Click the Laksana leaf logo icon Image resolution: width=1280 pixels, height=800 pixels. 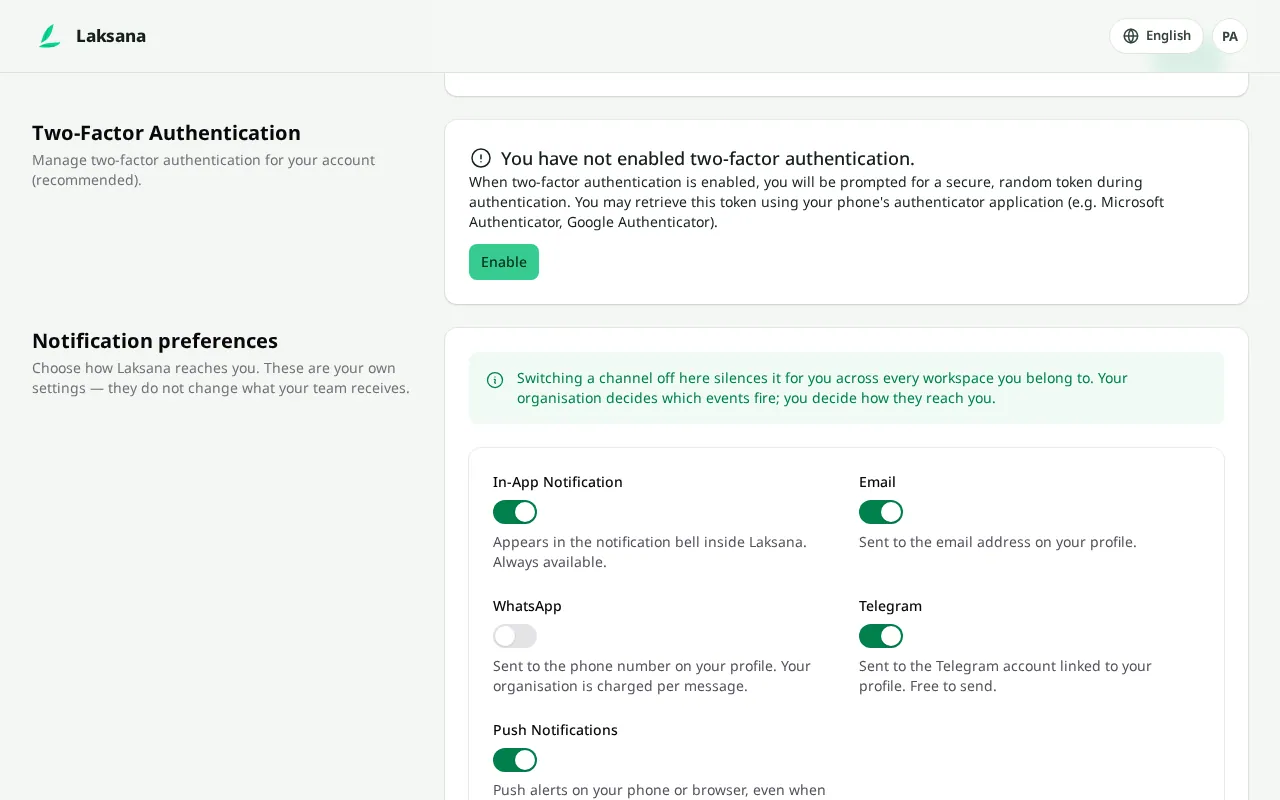49,36
